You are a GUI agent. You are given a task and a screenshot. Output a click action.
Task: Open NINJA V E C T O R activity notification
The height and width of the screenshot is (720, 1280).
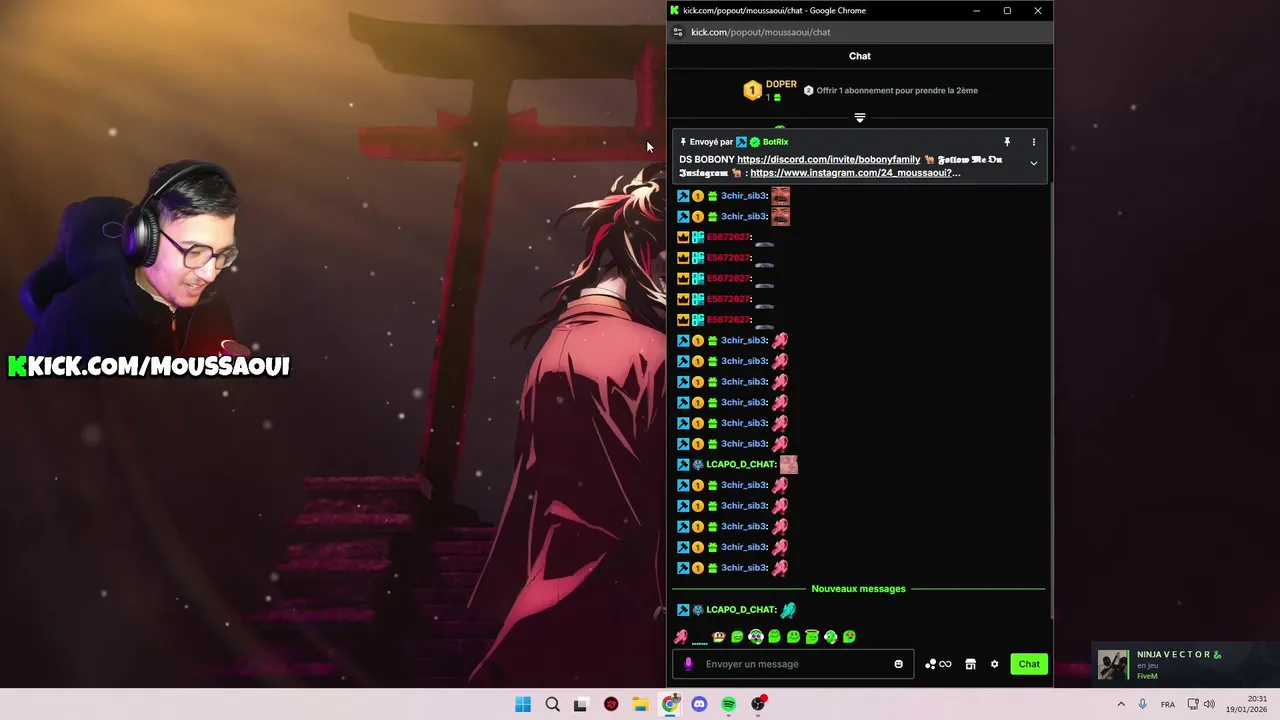(1185, 664)
